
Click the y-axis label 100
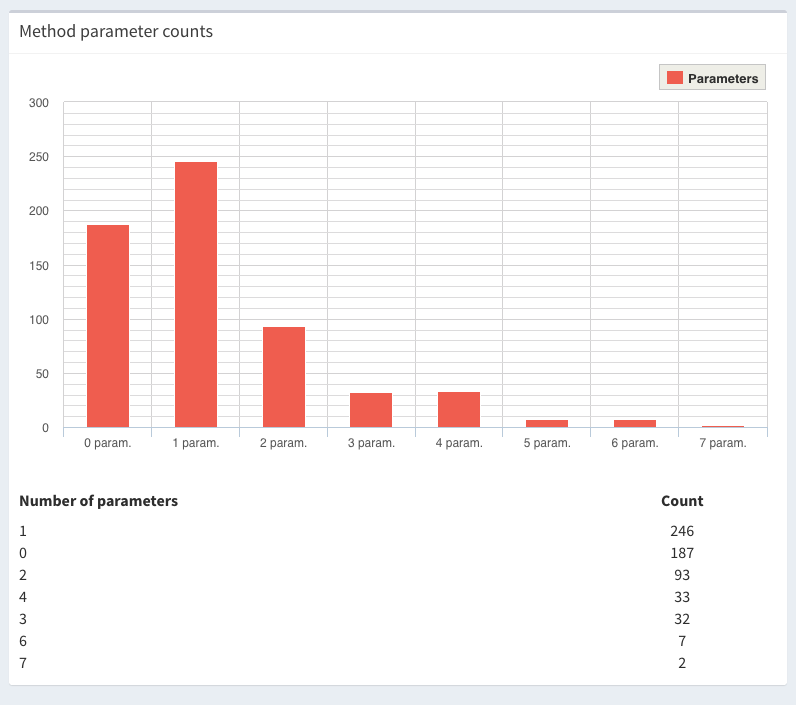(39, 320)
